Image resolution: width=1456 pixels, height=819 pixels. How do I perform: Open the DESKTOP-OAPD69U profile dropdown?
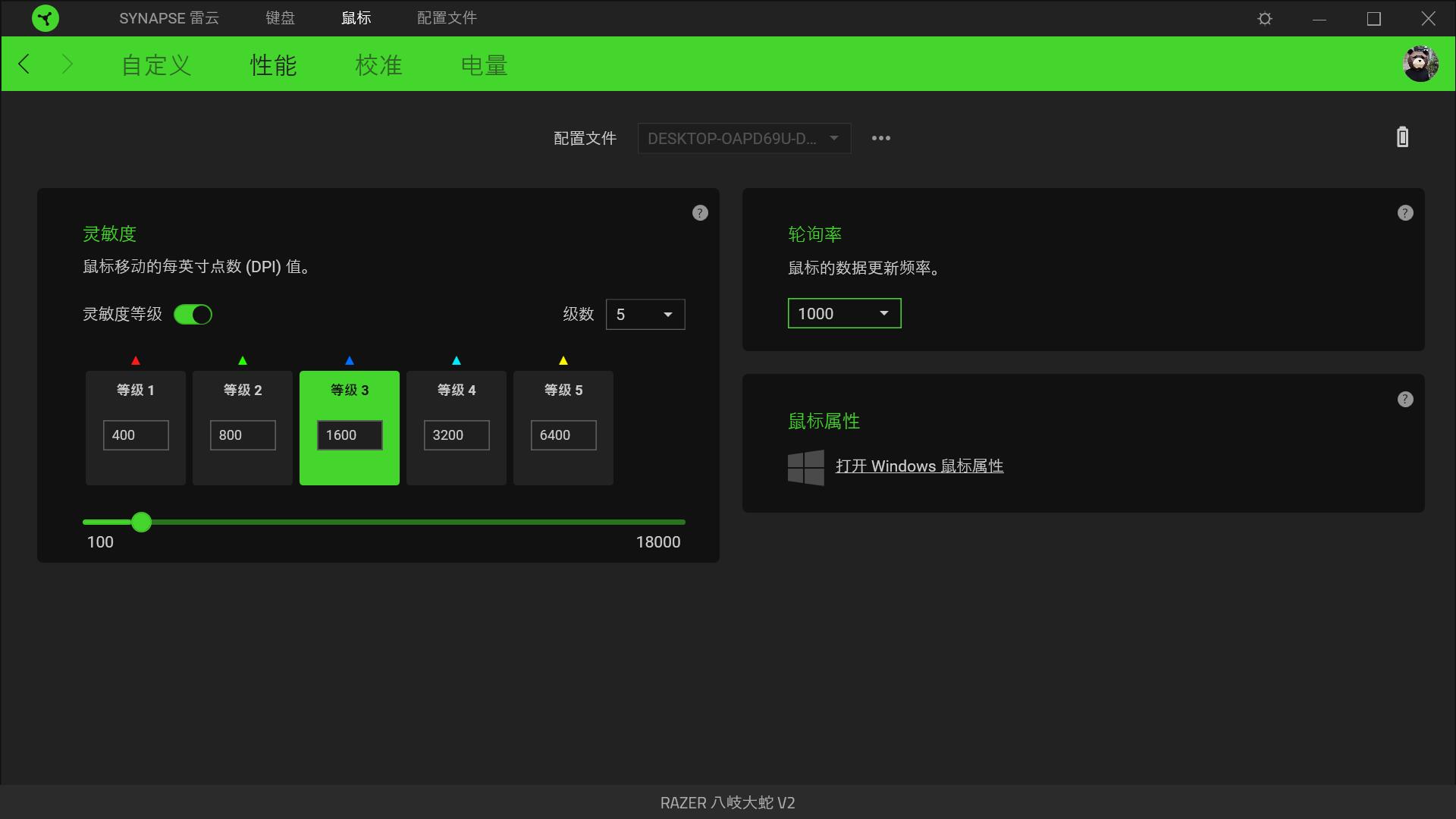[743, 138]
